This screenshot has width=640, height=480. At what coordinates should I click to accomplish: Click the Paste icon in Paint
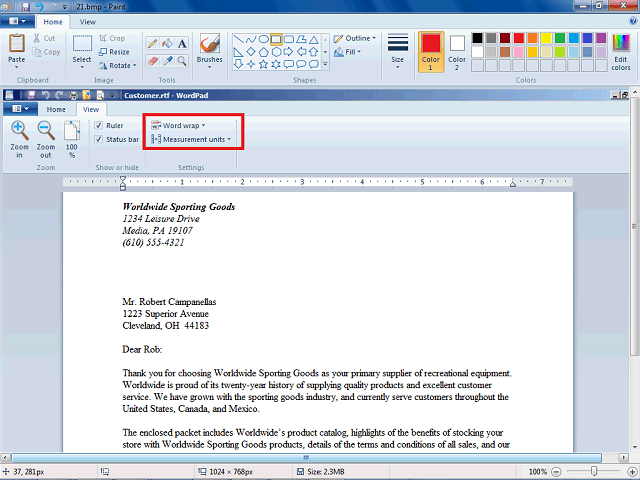(x=17, y=43)
